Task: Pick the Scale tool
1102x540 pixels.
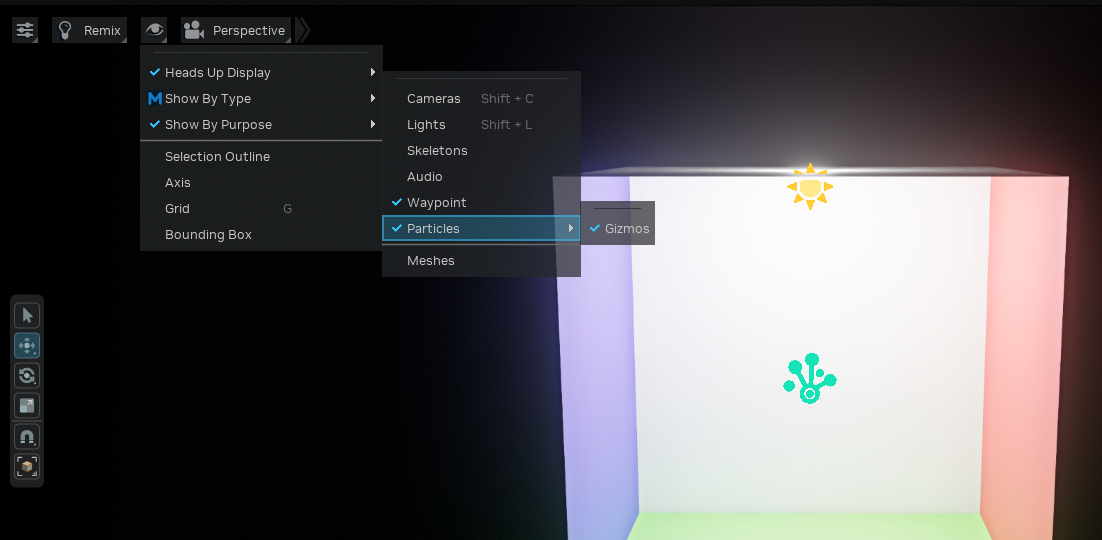Action: point(27,406)
